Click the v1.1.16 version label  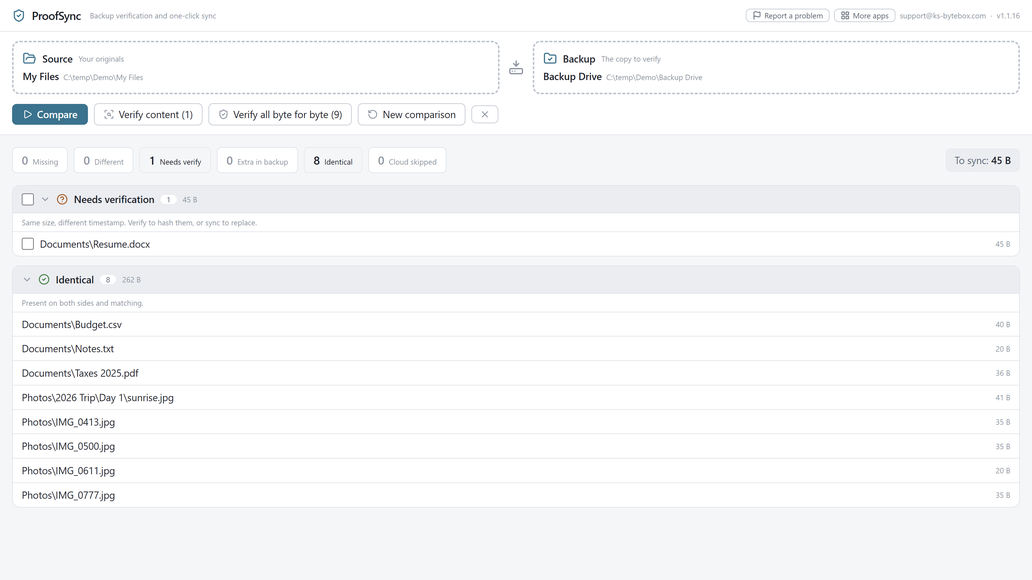pyautogui.click(x=1008, y=16)
